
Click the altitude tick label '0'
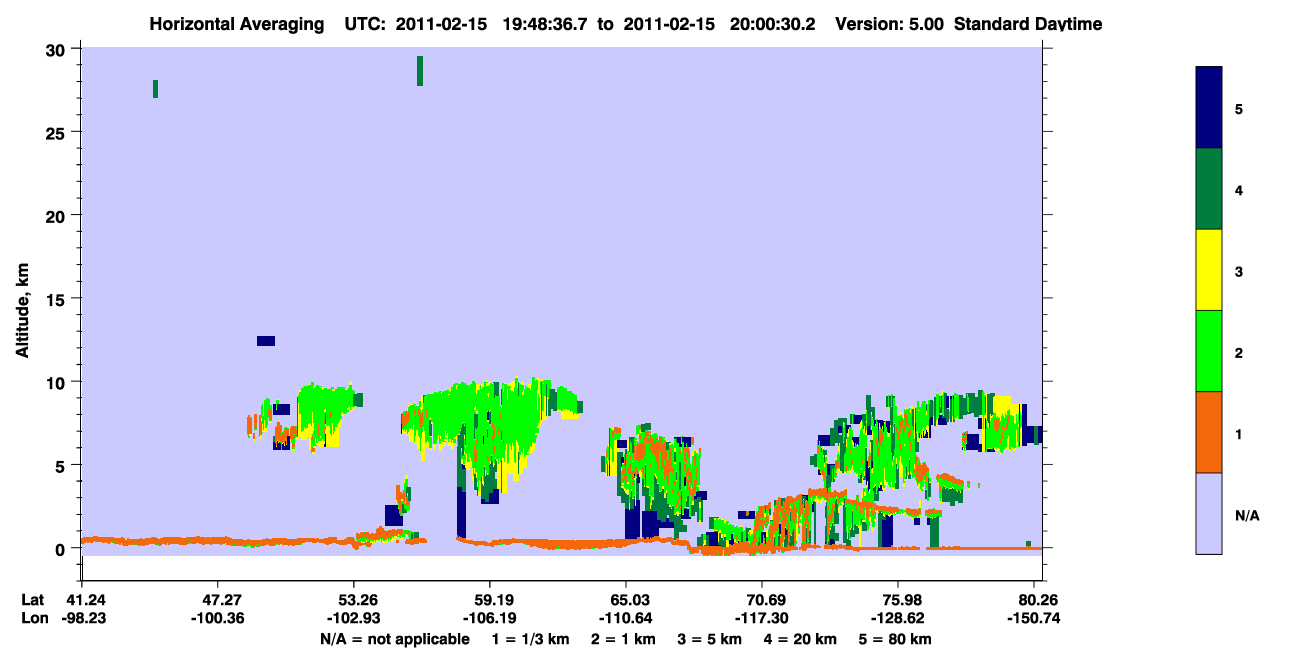point(62,549)
